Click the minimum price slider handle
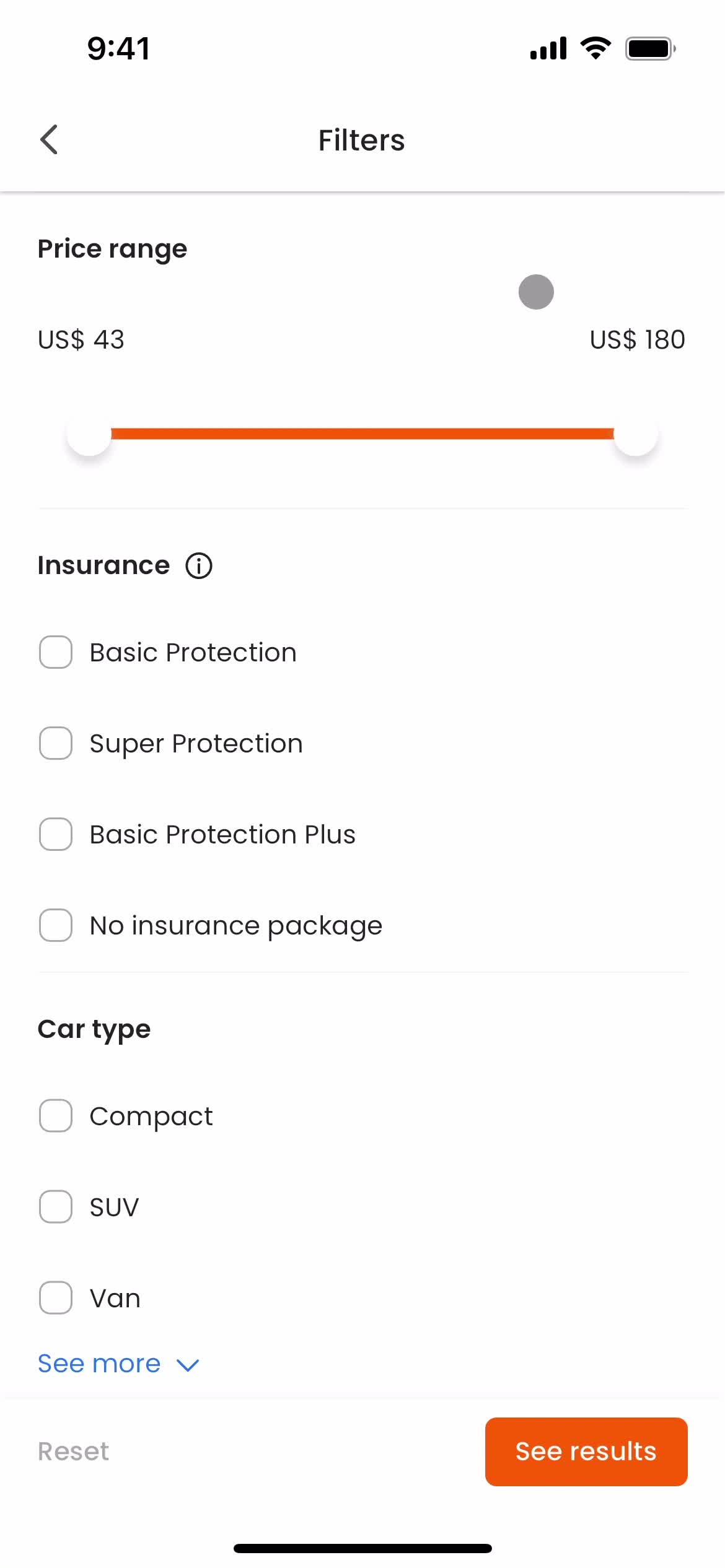The image size is (725, 1568). coord(89,433)
